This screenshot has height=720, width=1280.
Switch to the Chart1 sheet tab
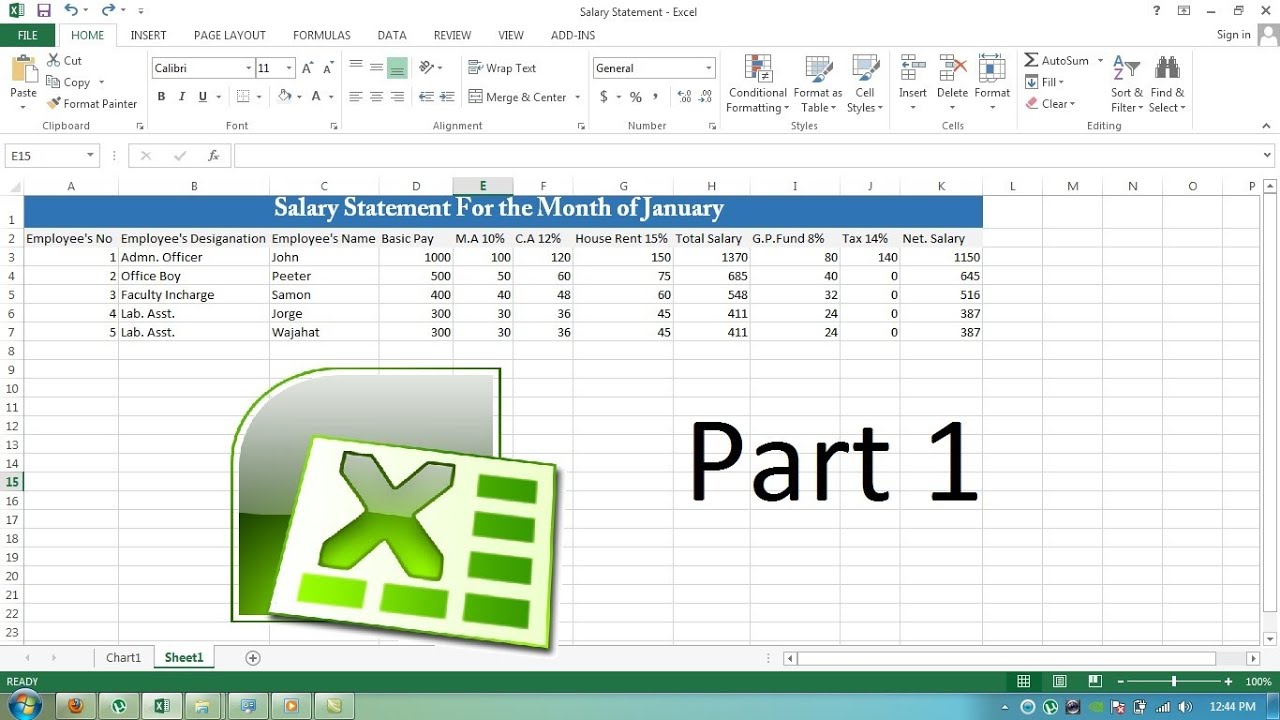coord(124,658)
